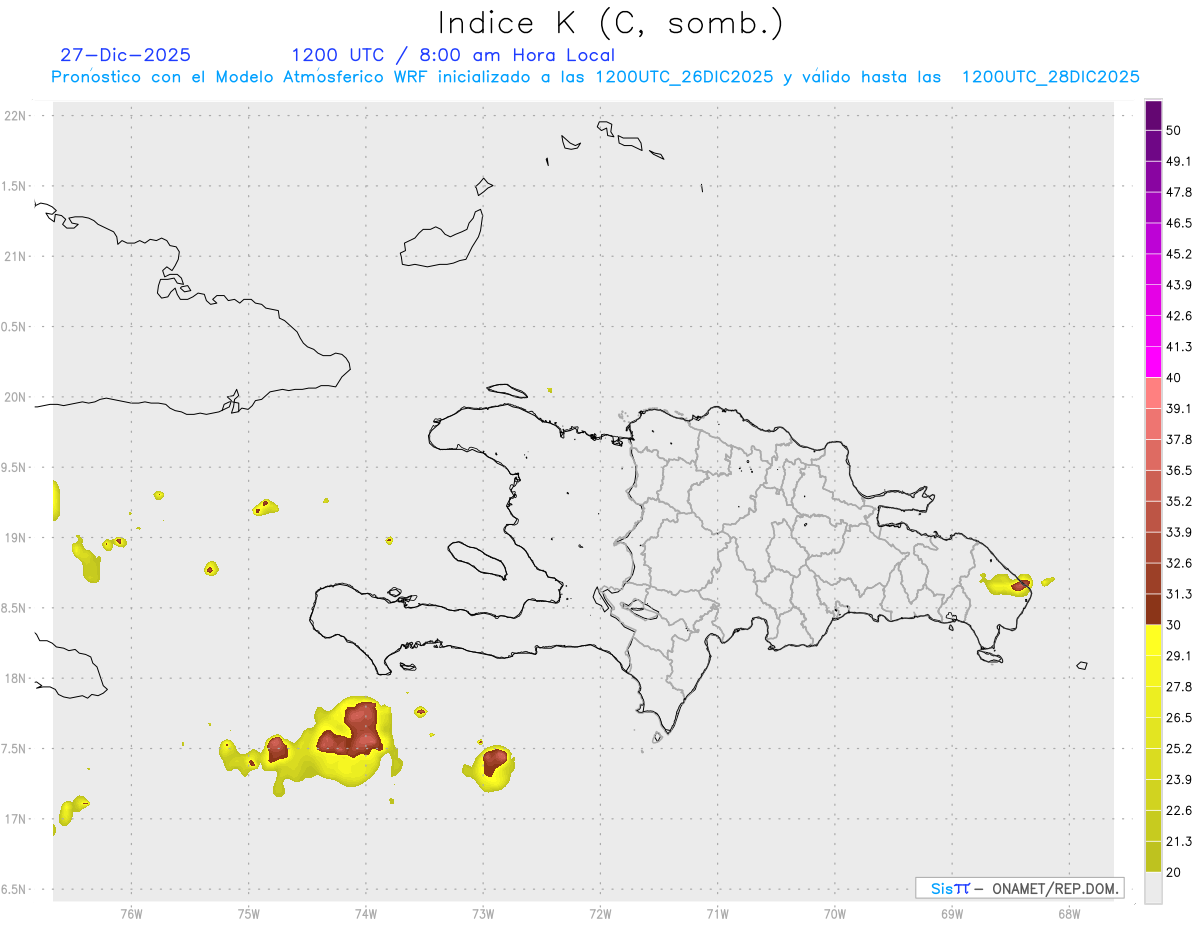Viewport: 1200px width, 927px height.
Task: Click the '1200 UTC / 8:00 am Hora Local' text
Action: click(453, 55)
